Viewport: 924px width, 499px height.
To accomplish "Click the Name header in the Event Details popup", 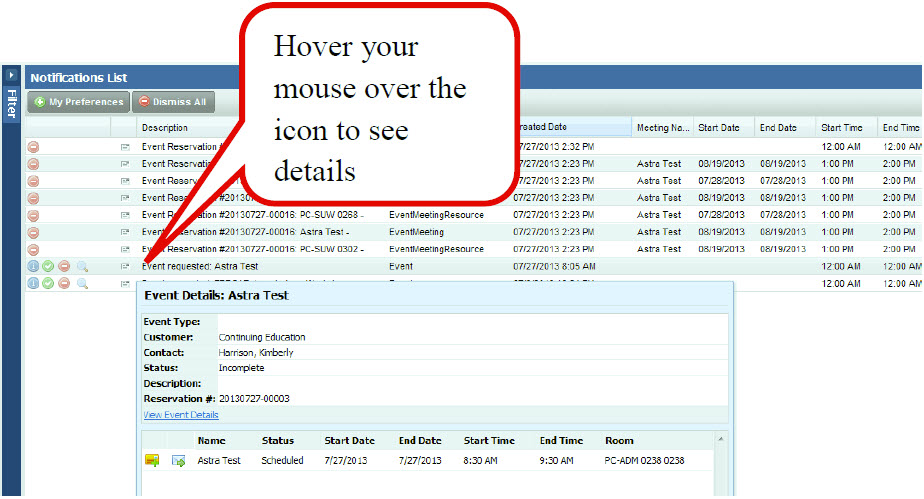I will click(x=212, y=440).
